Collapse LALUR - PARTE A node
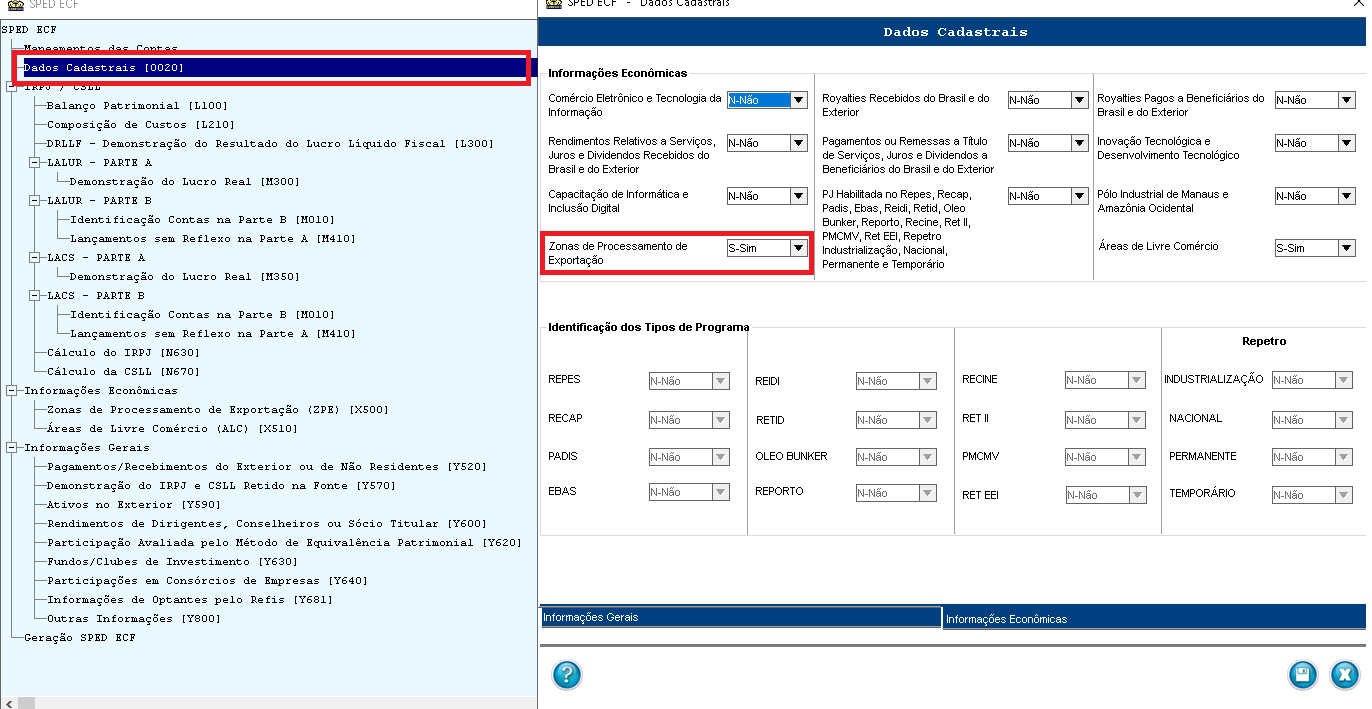The width and height of the screenshot is (1372, 709). tap(34, 163)
